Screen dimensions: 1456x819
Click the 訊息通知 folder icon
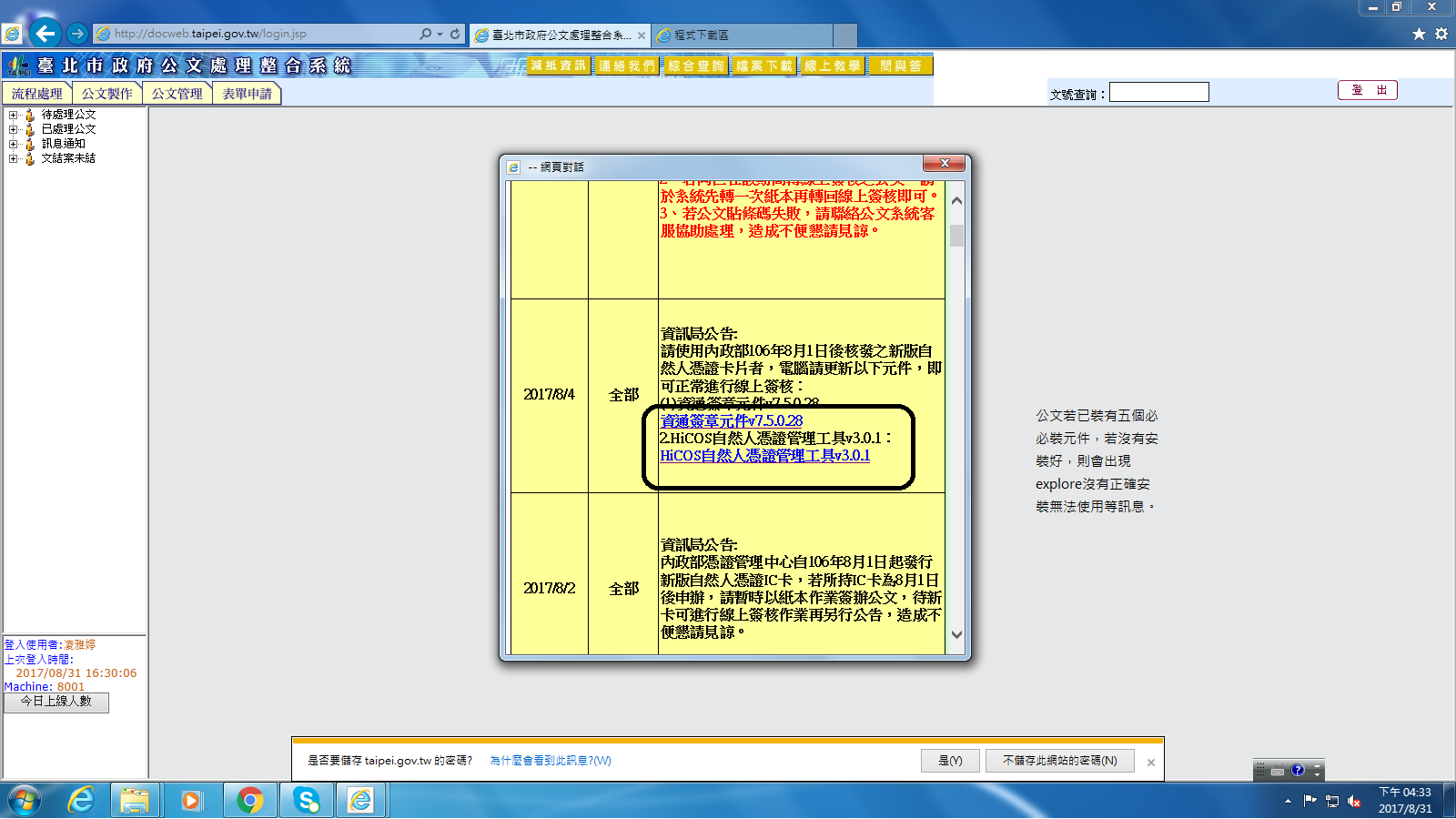point(30,144)
